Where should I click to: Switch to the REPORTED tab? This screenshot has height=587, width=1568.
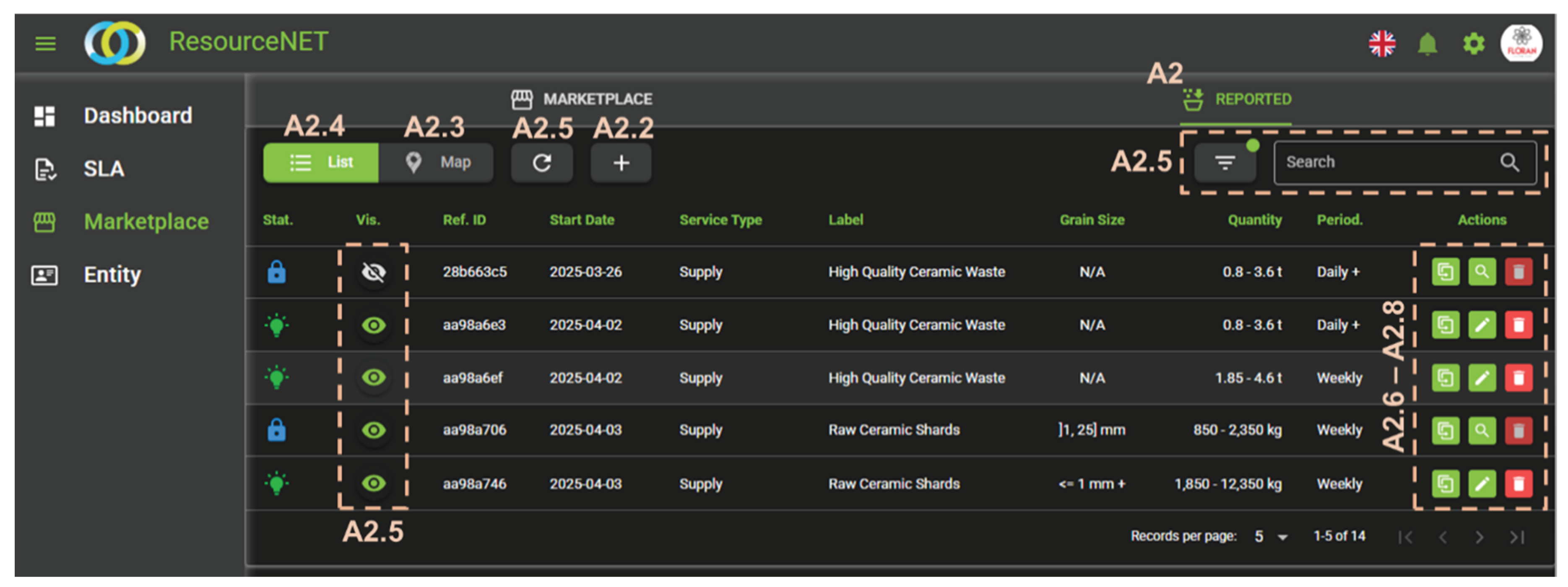1237,99
